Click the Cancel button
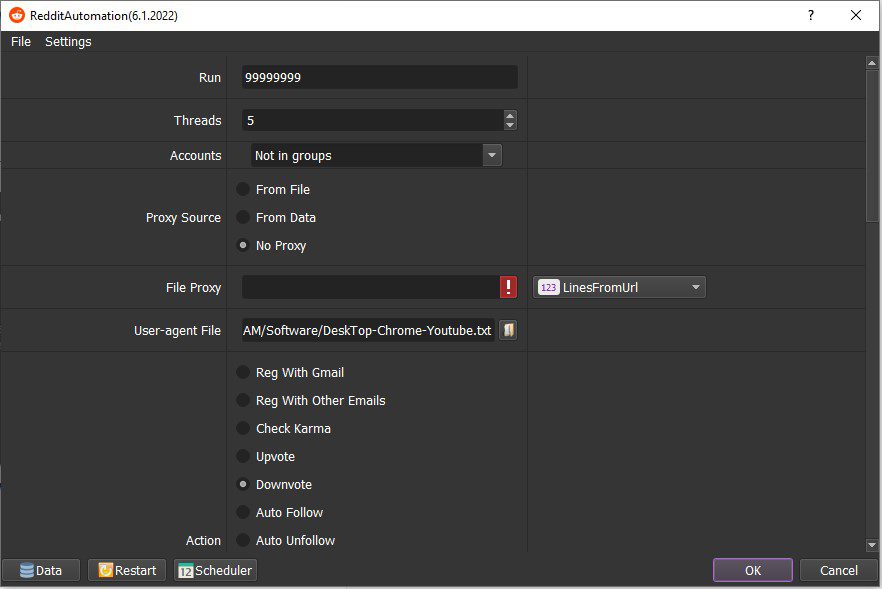Screen dimensions: 882x589 839,570
